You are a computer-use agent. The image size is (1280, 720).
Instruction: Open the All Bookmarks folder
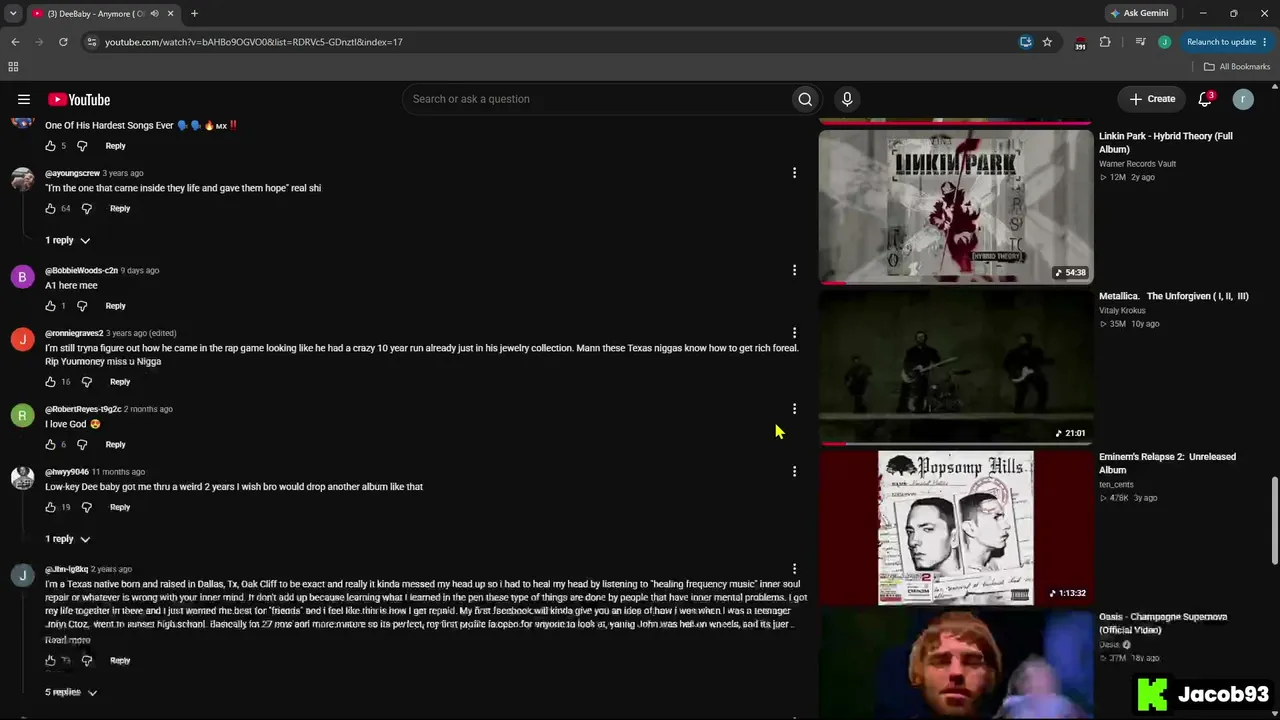(1236, 67)
